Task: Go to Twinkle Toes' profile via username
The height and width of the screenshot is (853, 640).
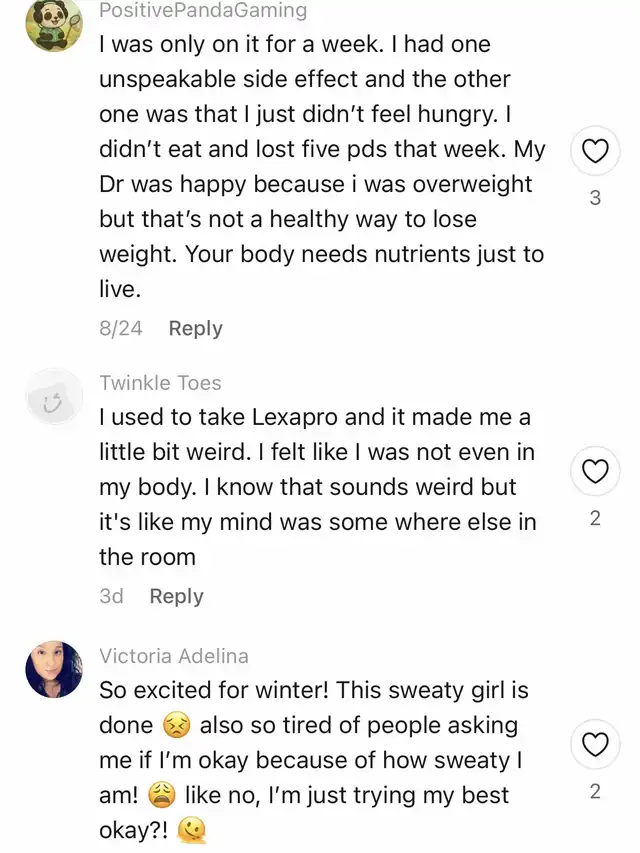Action: point(160,383)
